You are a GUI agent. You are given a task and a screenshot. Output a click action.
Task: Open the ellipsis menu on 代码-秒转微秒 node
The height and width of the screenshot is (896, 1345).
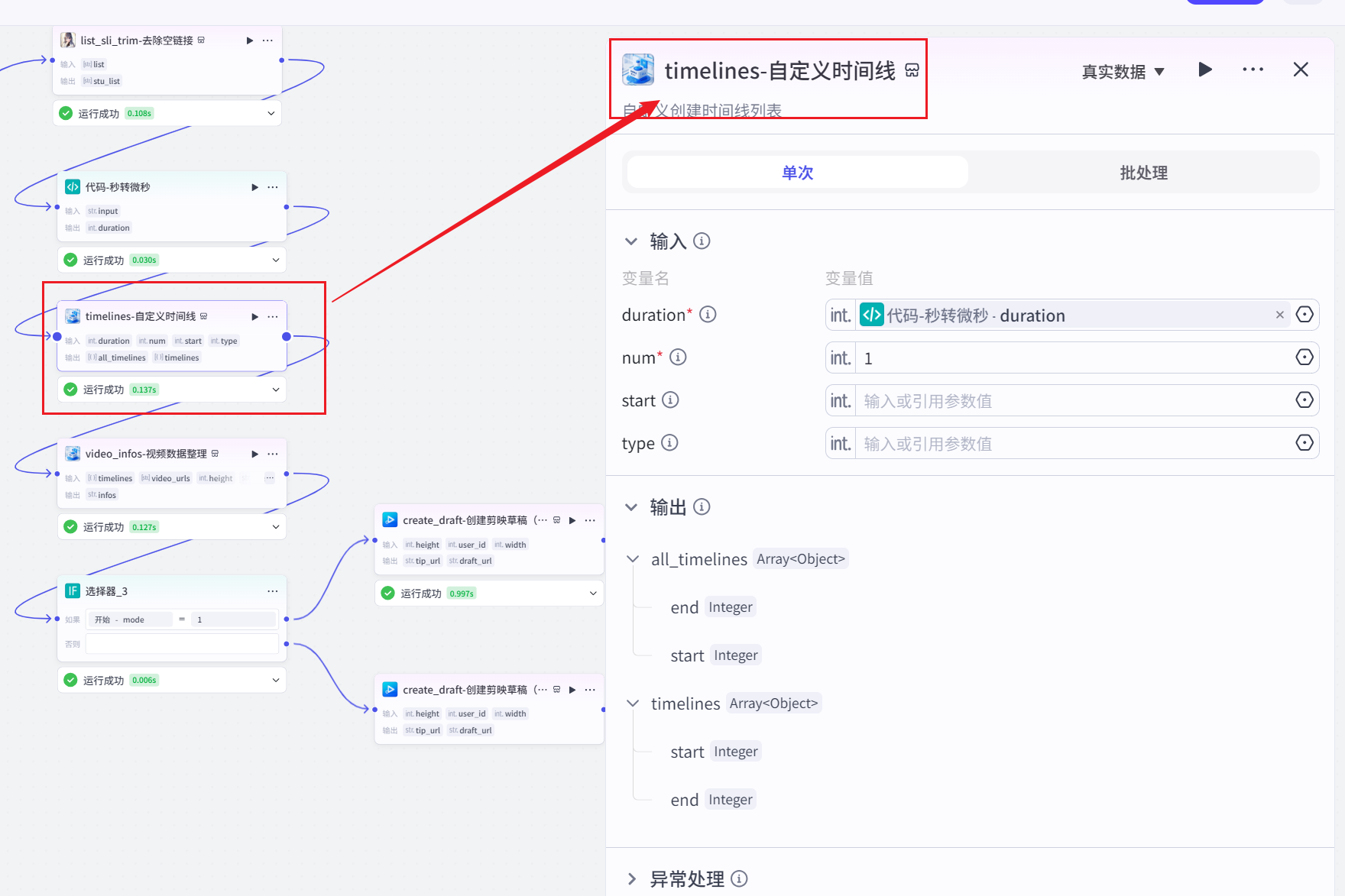[273, 186]
